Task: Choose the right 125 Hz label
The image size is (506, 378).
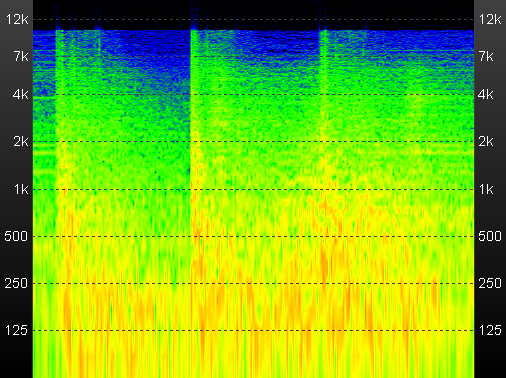Action: pos(490,330)
